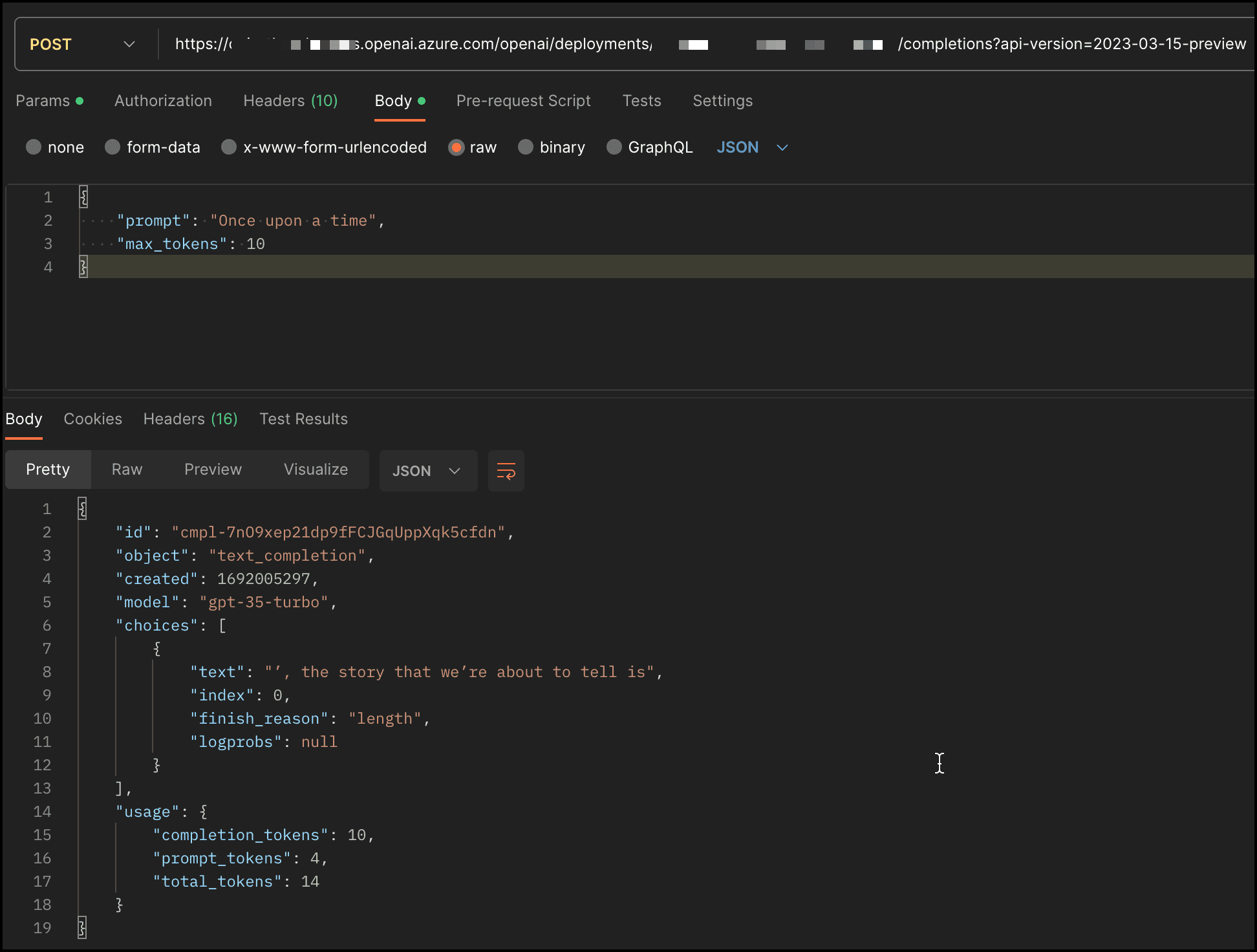The width and height of the screenshot is (1257, 952).
Task: Open the response JSON format dropdown
Action: pyautogui.click(x=428, y=471)
